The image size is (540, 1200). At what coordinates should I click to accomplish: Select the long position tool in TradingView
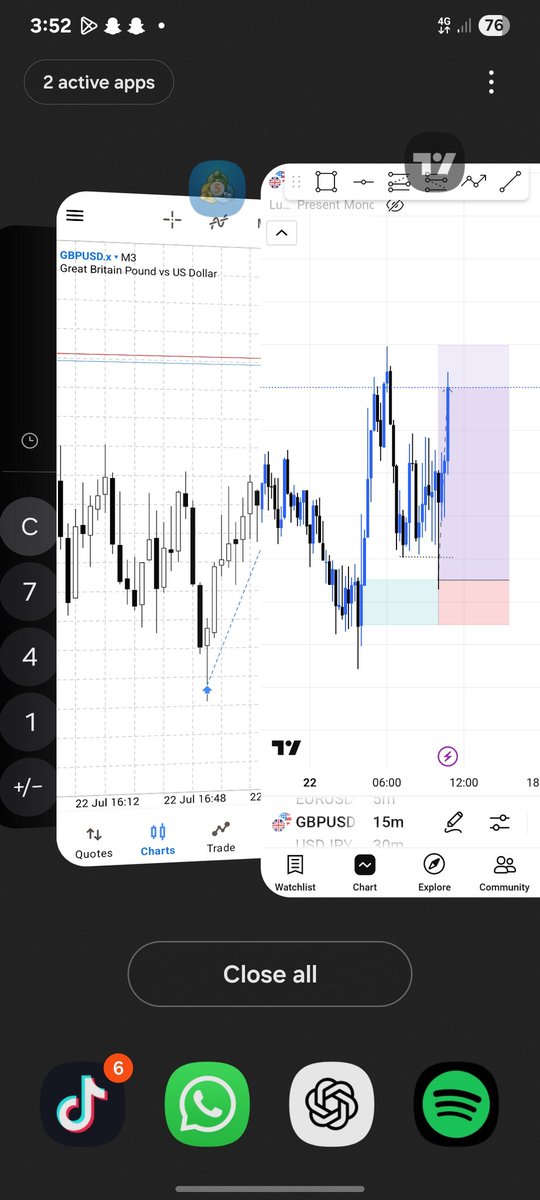pyautogui.click(x=399, y=182)
